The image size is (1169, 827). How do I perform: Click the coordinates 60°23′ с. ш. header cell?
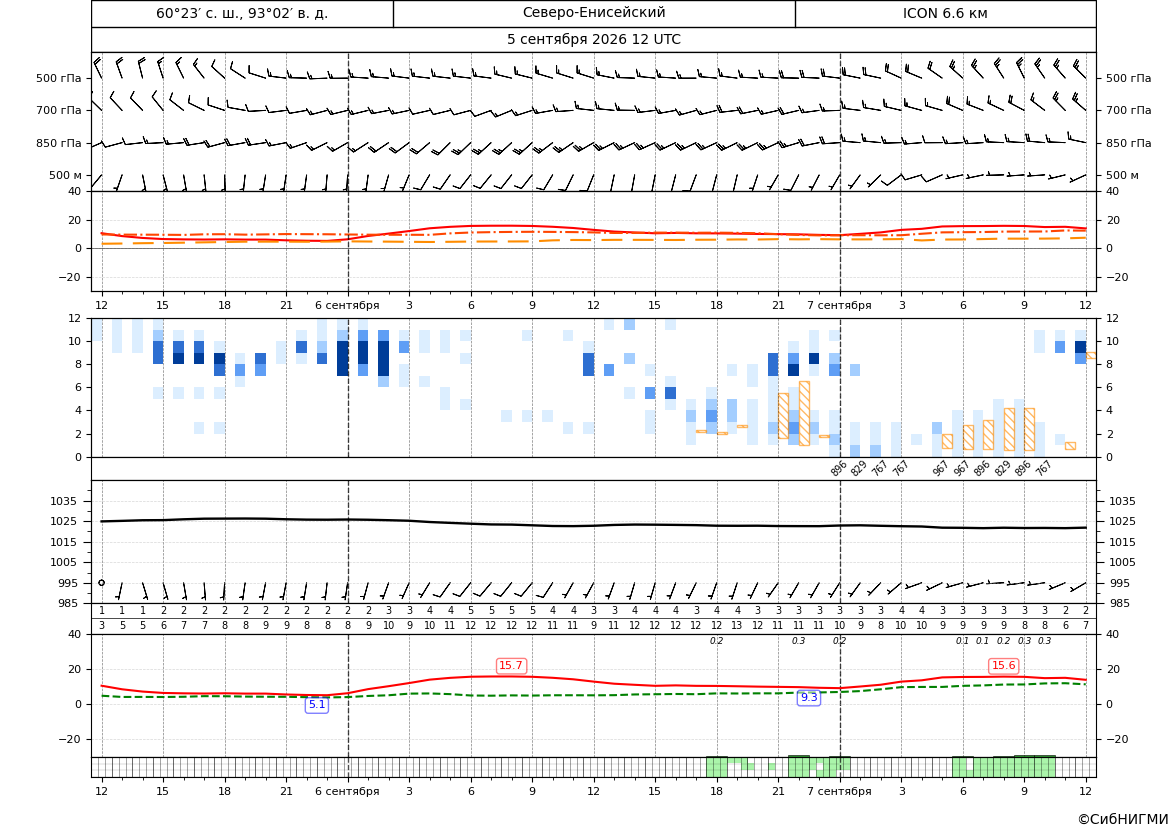[242, 13]
